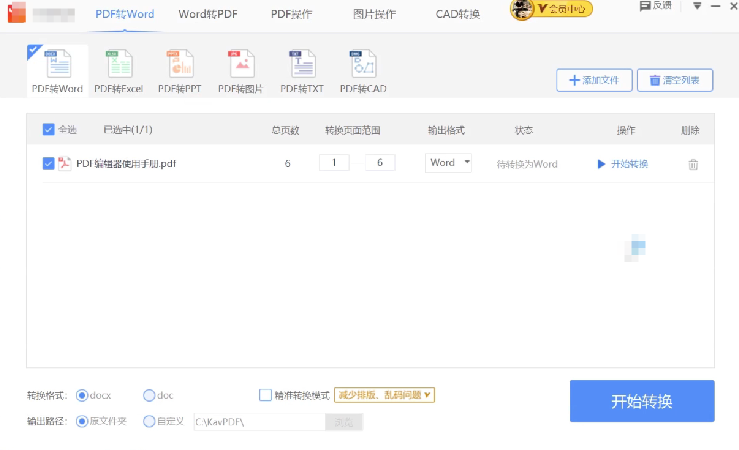Image resolution: width=739 pixels, height=450 pixels.
Task: Minimize the converter window
Action: click(x=715, y=6)
